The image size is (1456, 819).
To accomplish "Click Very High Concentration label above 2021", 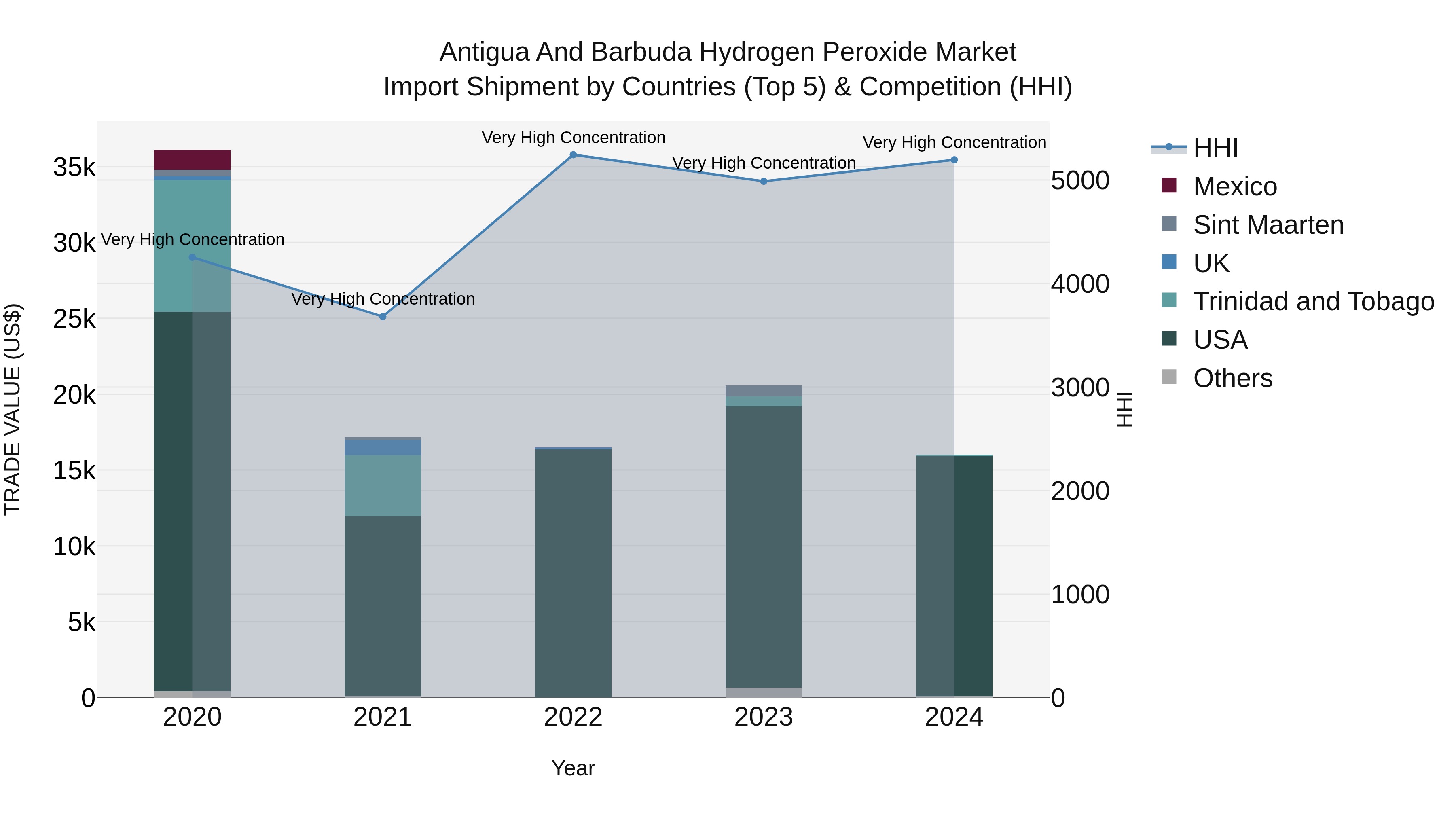I will 383,298.
